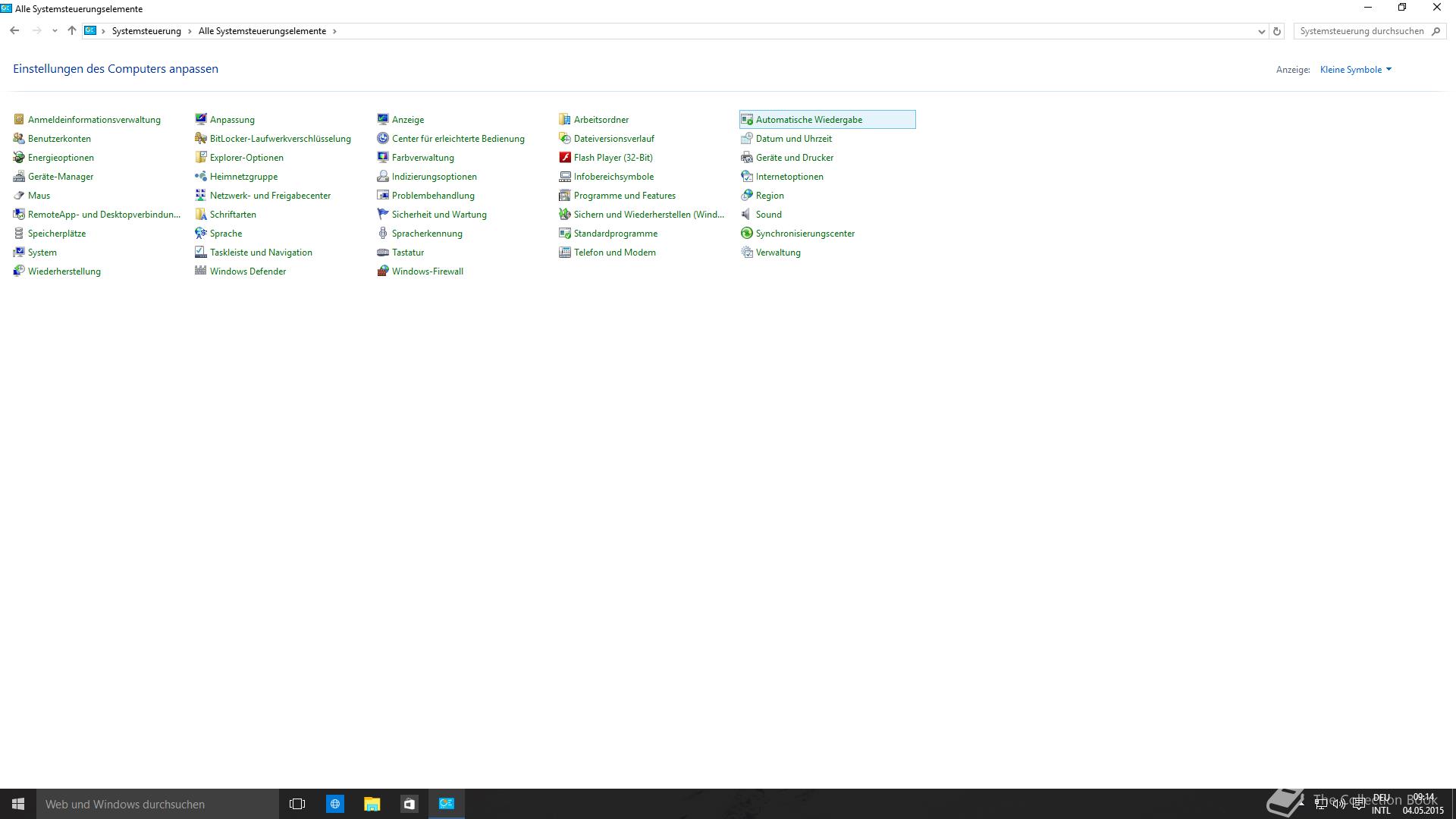Open the Infobereichsymbole link

coord(613,176)
